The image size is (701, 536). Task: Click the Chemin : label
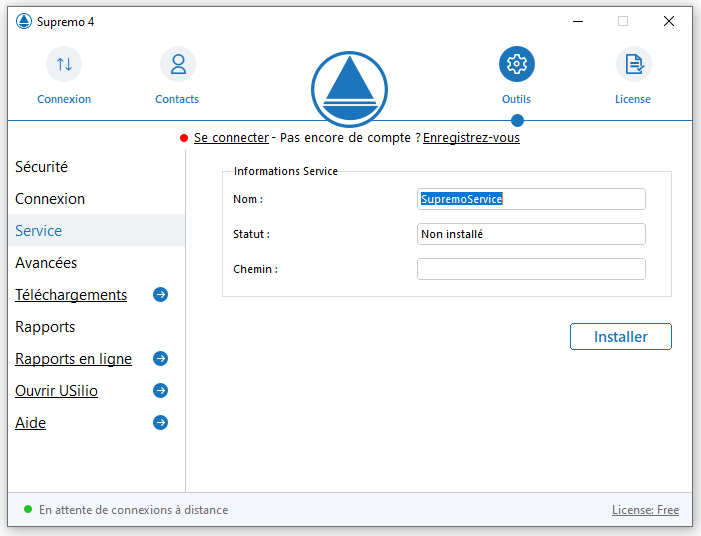[255, 269]
